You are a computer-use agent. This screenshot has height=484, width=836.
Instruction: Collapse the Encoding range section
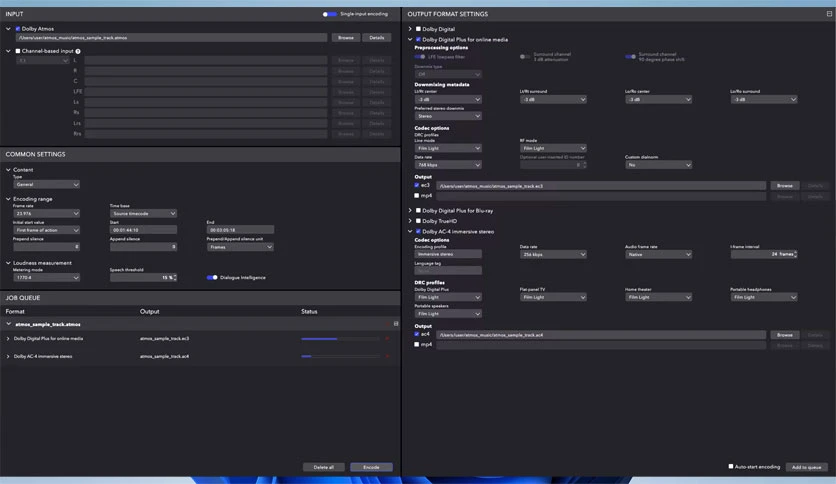8,199
